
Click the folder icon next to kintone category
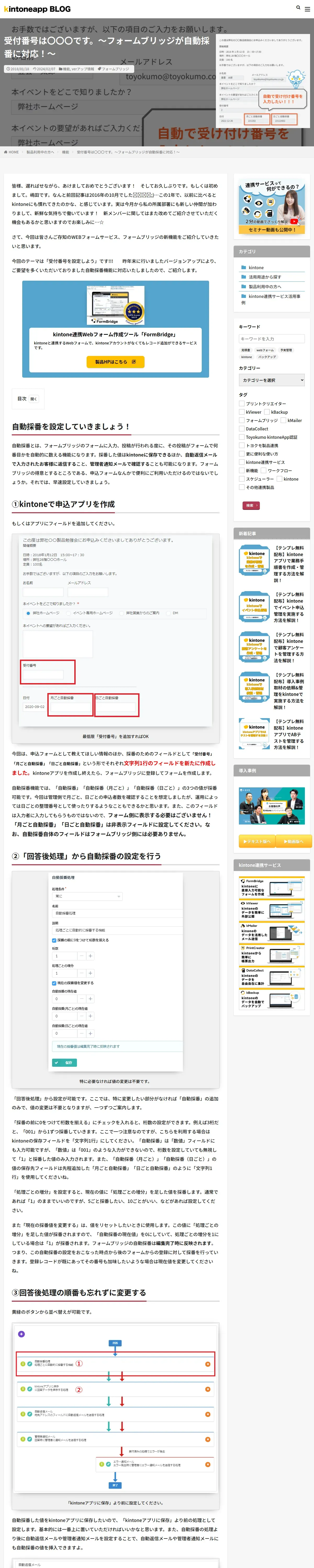[243, 267]
